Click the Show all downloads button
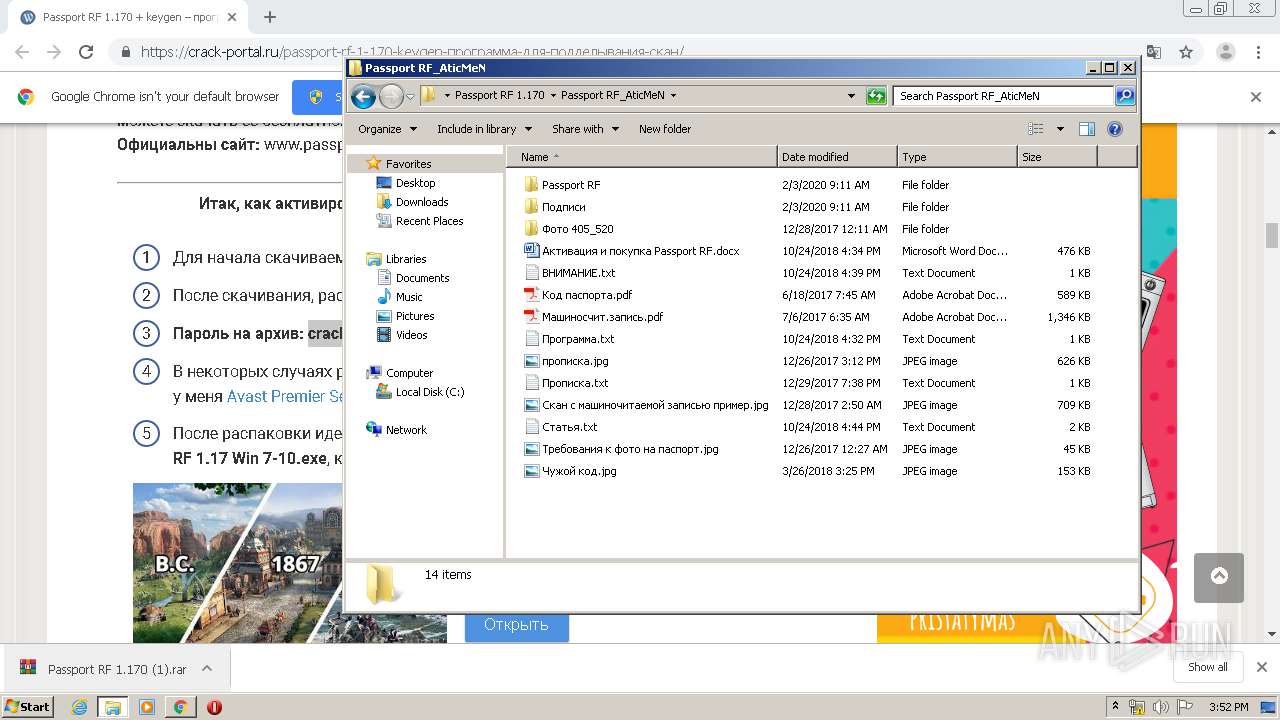 point(1208,667)
